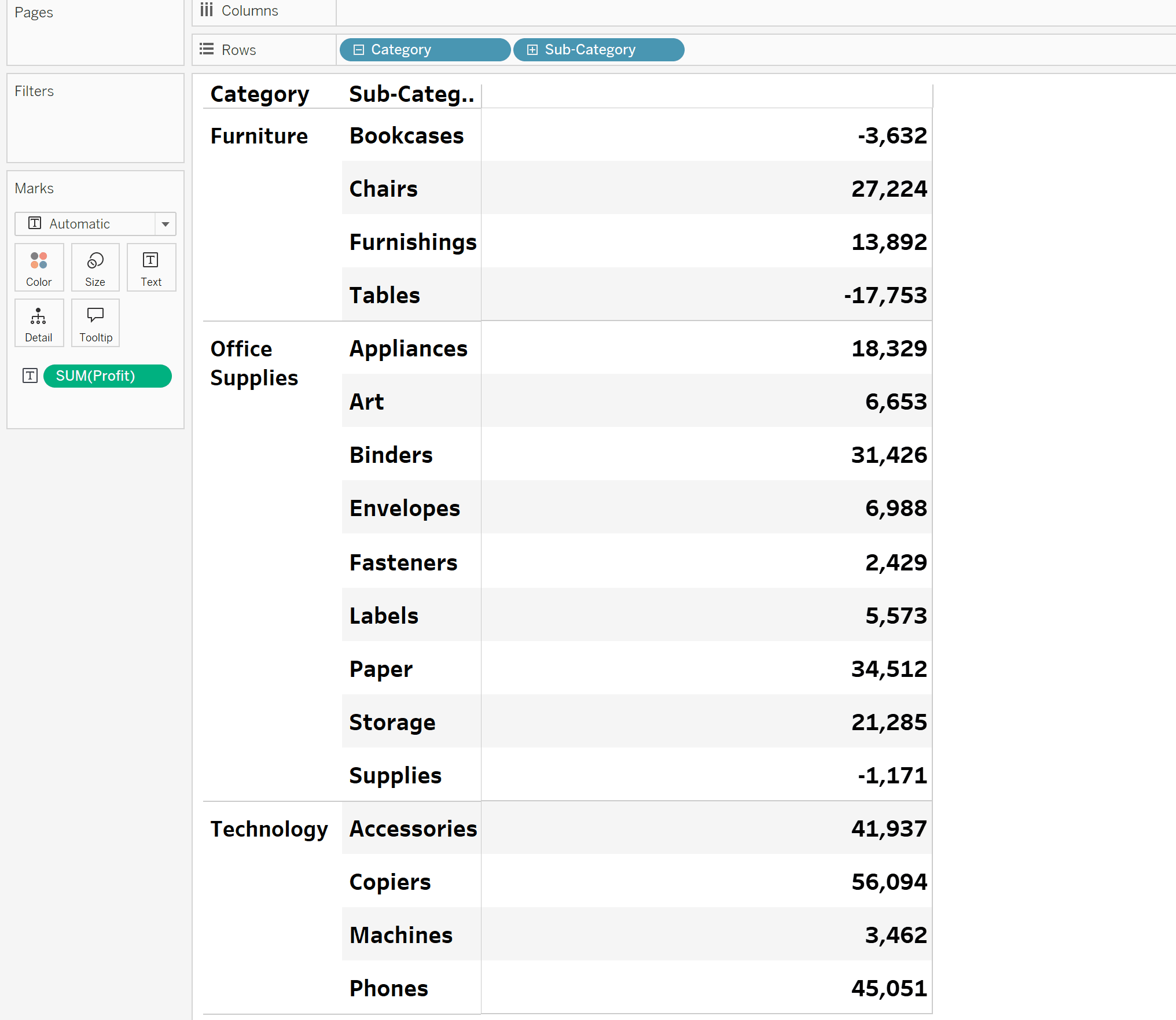This screenshot has width=1176, height=1020.
Task: Collapse the Category pill minus icon
Action: pyautogui.click(x=358, y=50)
